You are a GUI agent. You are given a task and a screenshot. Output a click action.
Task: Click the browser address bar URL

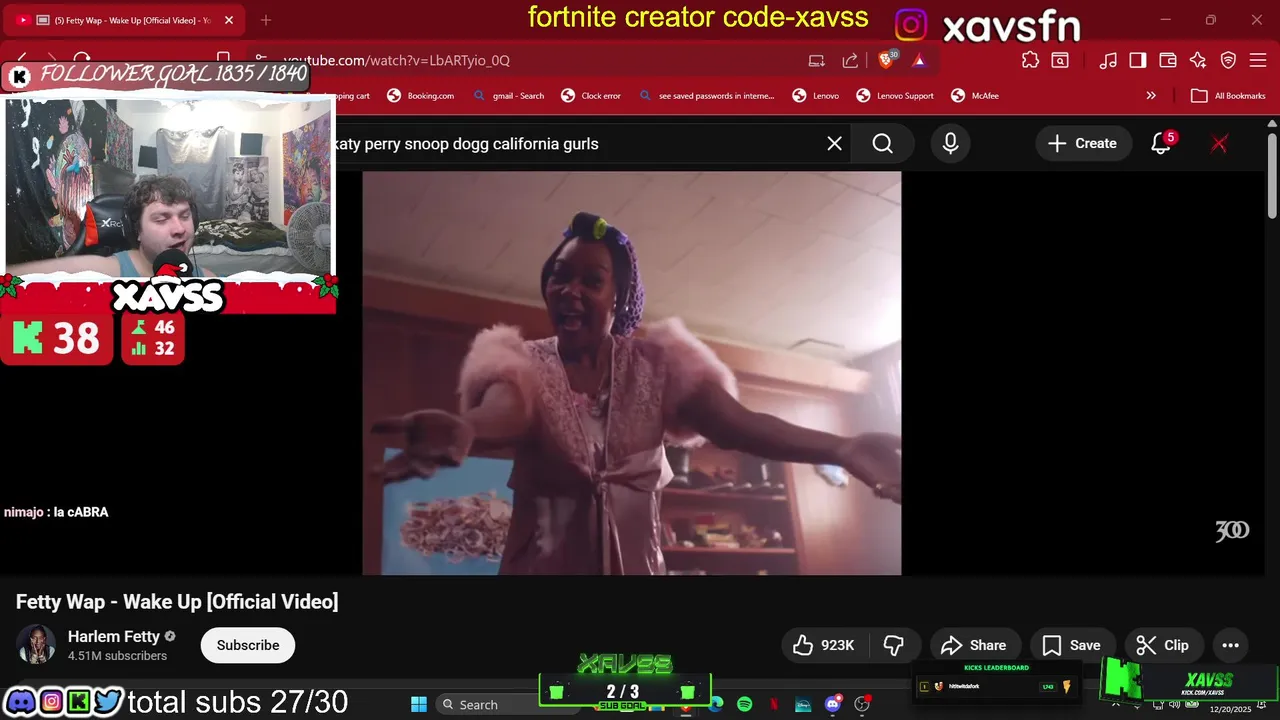coord(396,60)
